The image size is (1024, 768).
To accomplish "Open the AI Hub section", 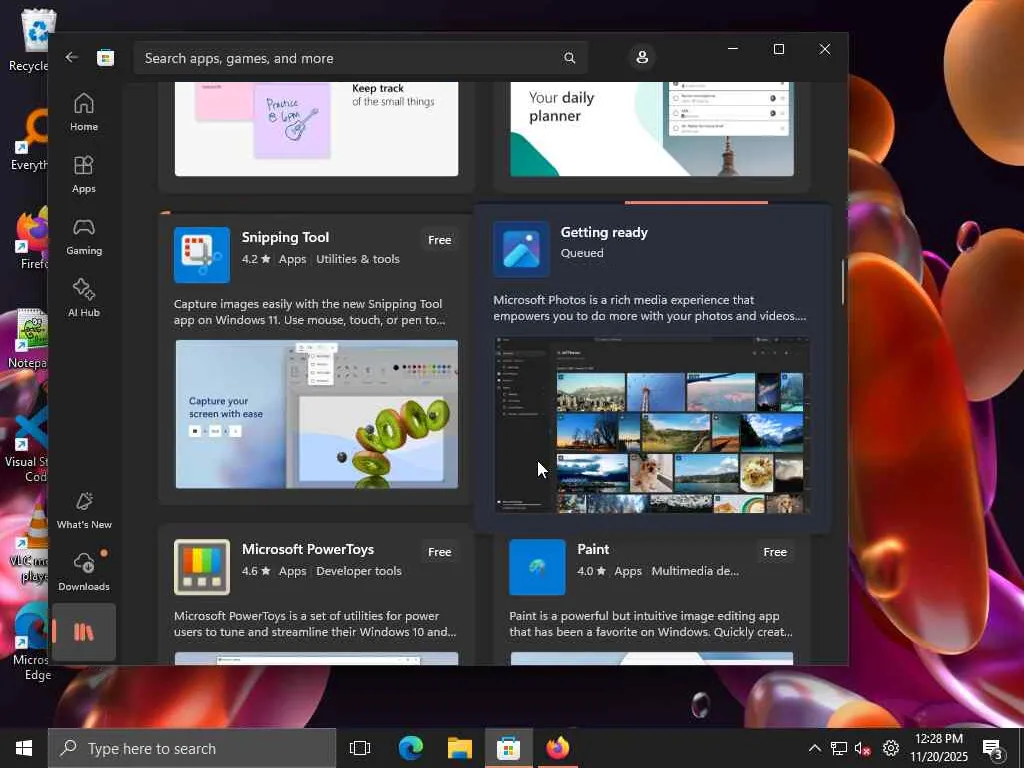I will [x=84, y=298].
